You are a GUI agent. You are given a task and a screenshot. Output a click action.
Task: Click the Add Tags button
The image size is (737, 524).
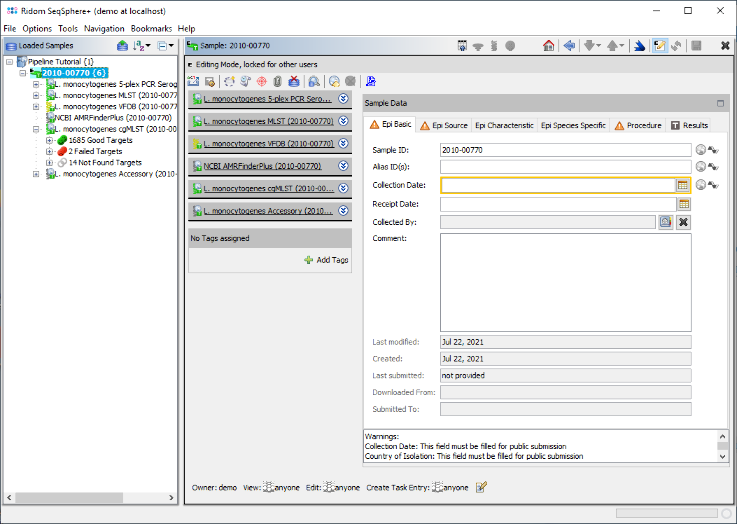326,260
